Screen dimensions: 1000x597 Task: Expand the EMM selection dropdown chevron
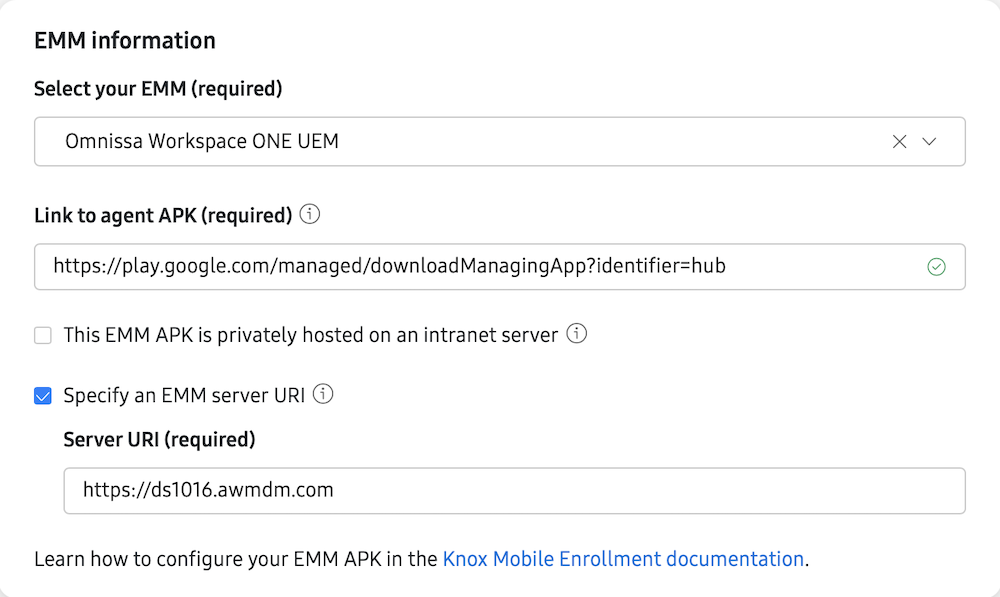[x=929, y=142]
